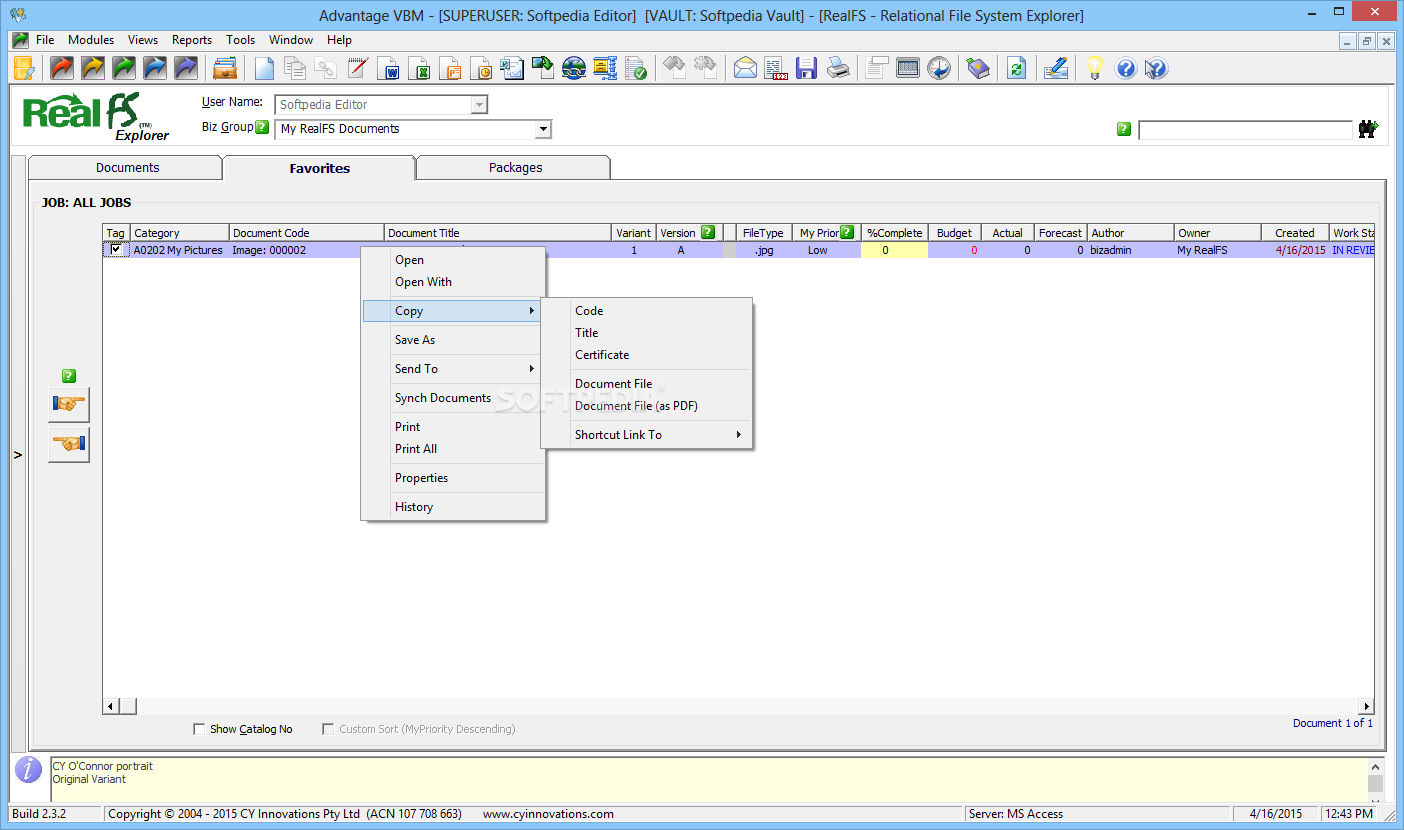This screenshot has height=830, width=1404.
Task: Open the Tools menu
Action: 241,40
